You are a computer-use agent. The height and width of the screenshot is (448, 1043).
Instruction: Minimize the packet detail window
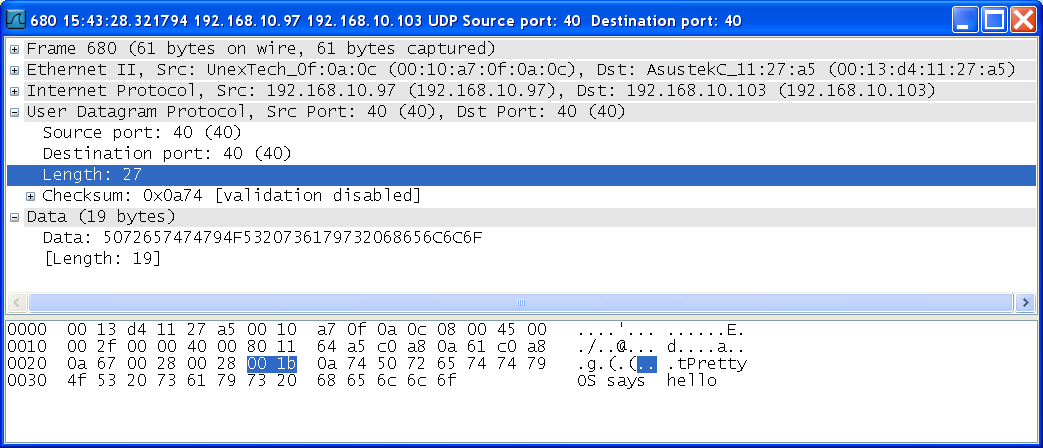[x=965, y=20]
